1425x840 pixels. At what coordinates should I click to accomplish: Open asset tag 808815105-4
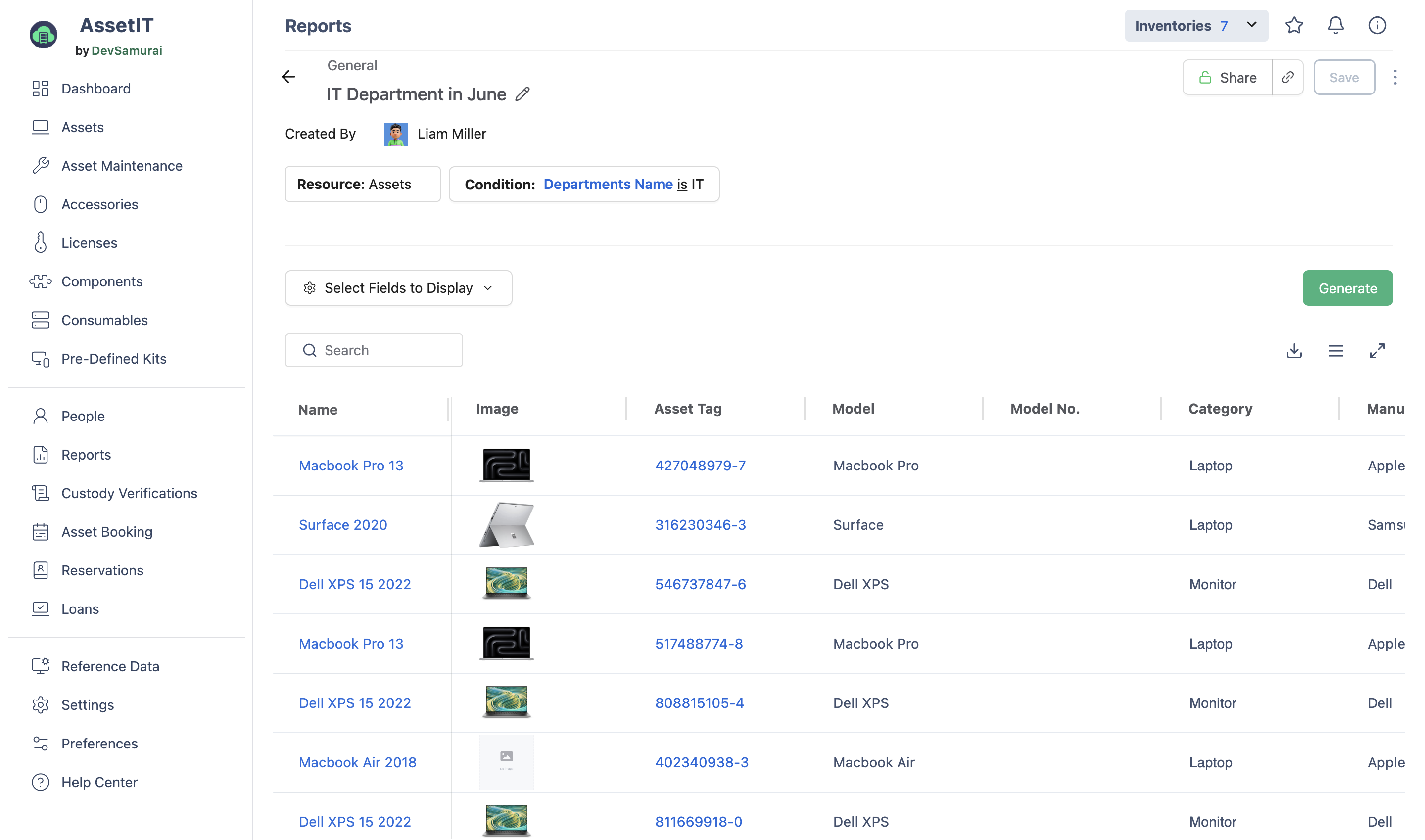pyautogui.click(x=699, y=703)
